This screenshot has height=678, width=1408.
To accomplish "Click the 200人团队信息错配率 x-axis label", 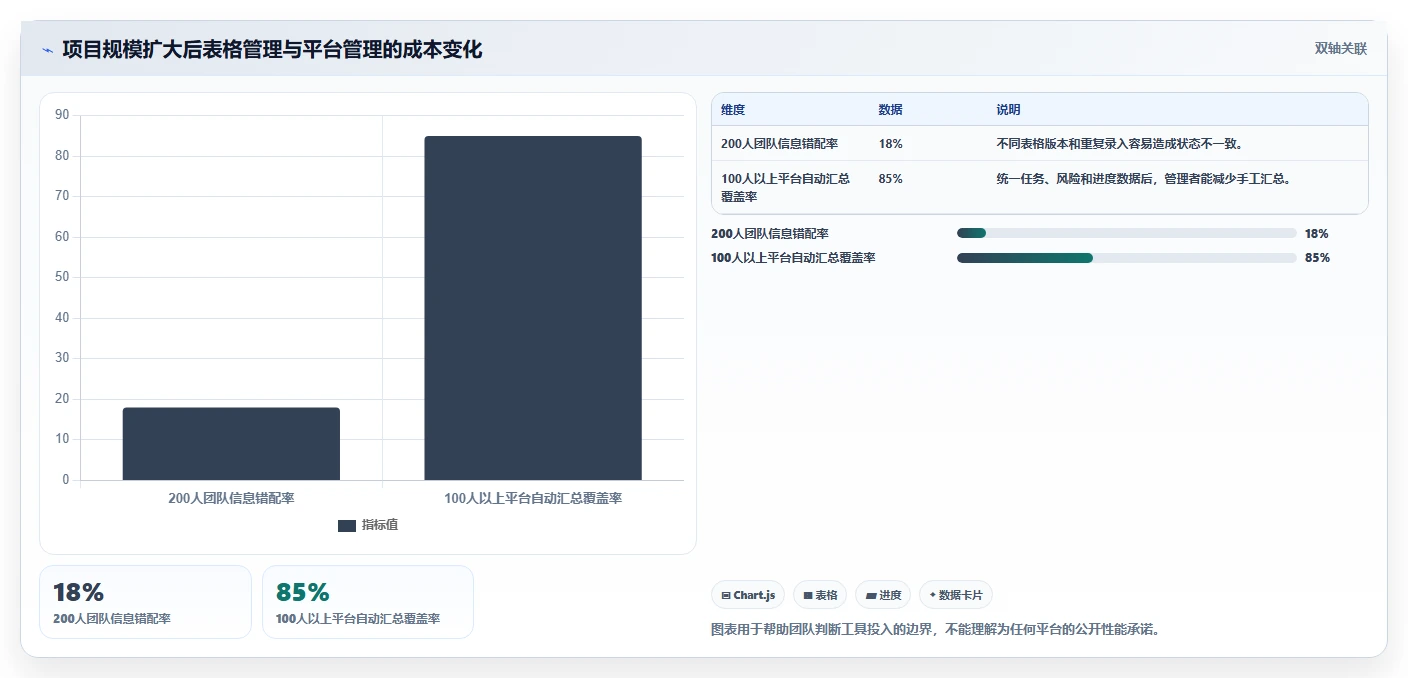I will pyautogui.click(x=231, y=498).
